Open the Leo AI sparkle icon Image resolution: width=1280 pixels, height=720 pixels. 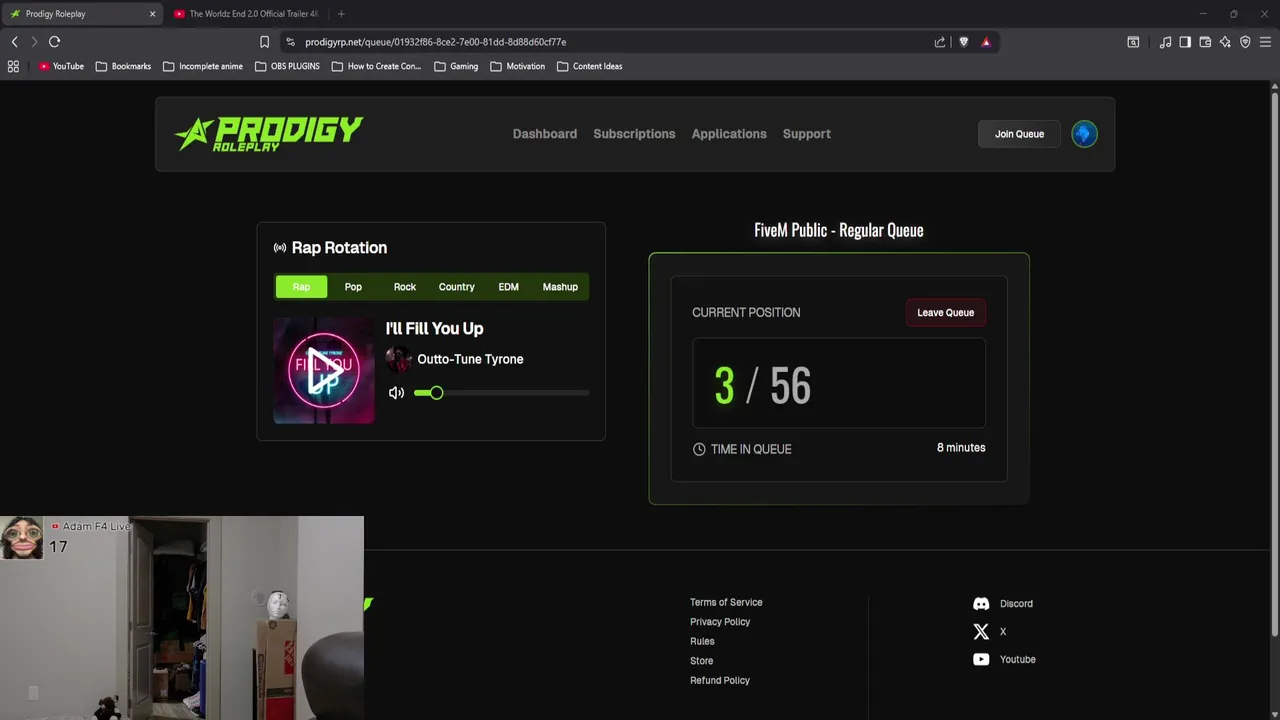[x=1225, y=42]
